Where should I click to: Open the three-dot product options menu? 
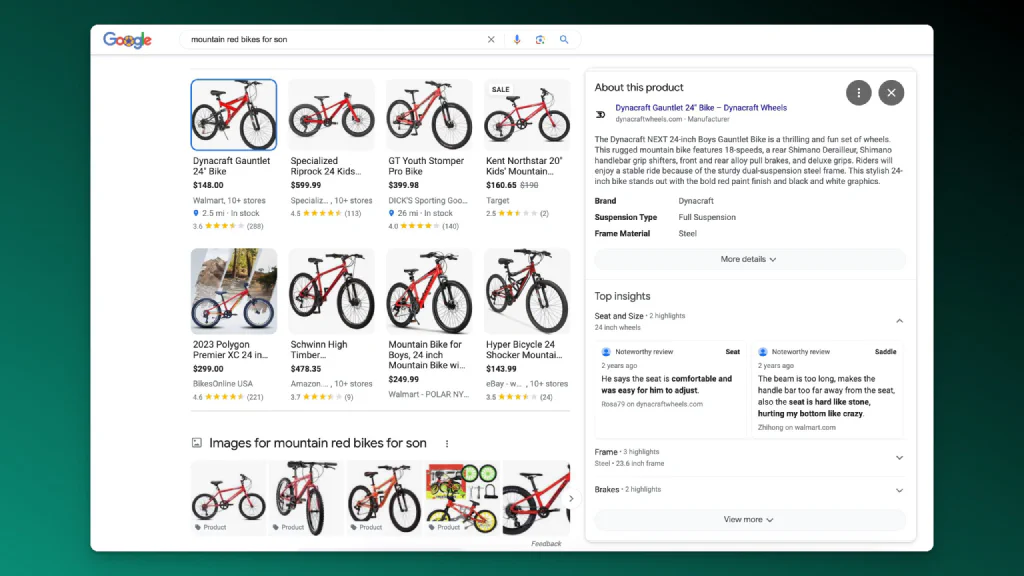pyautogui.click(x=859, y=93)
